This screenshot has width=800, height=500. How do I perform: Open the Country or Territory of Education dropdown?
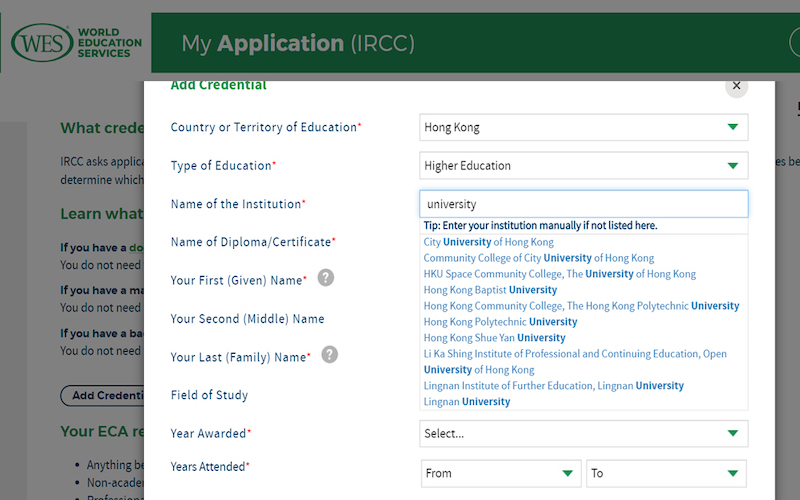point(584,127)
